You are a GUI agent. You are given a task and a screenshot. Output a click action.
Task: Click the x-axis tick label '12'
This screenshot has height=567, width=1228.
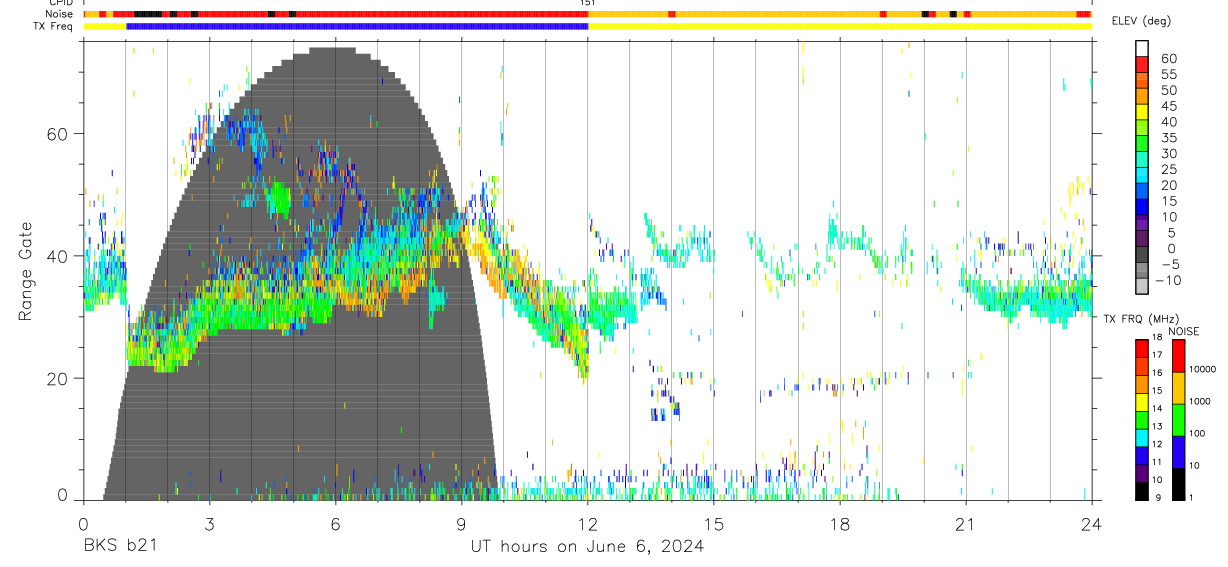point(587,524)
